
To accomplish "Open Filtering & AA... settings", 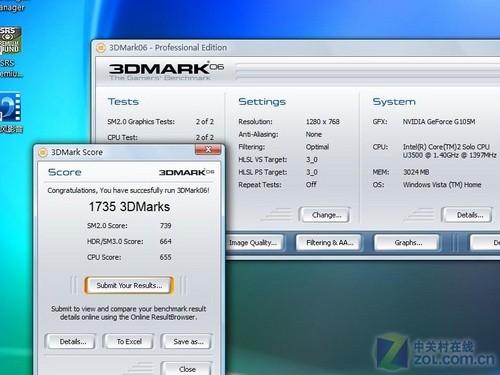I will point(330,243).
